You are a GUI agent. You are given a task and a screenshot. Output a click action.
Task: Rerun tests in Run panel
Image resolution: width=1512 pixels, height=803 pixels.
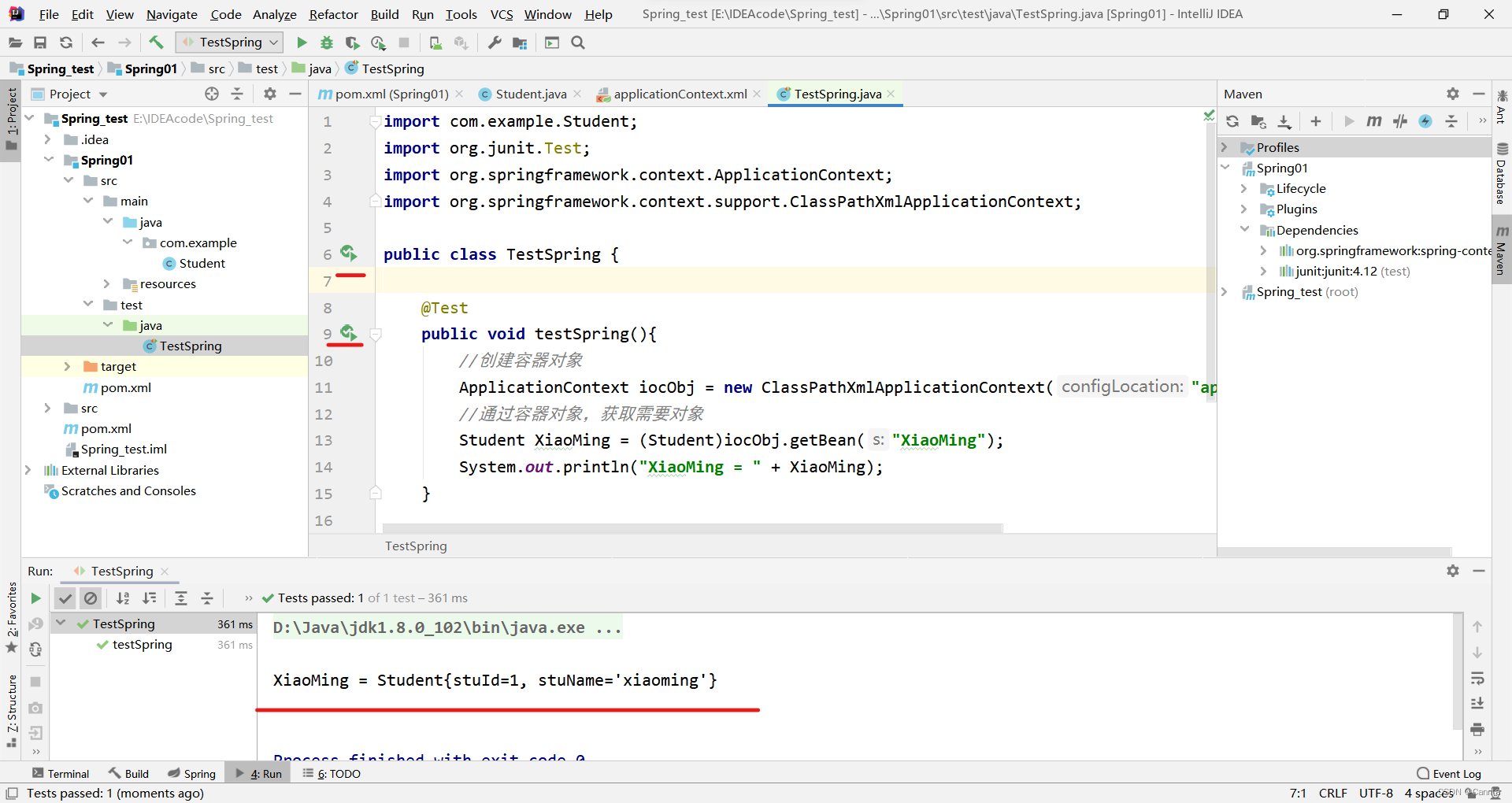click(35, 598)
